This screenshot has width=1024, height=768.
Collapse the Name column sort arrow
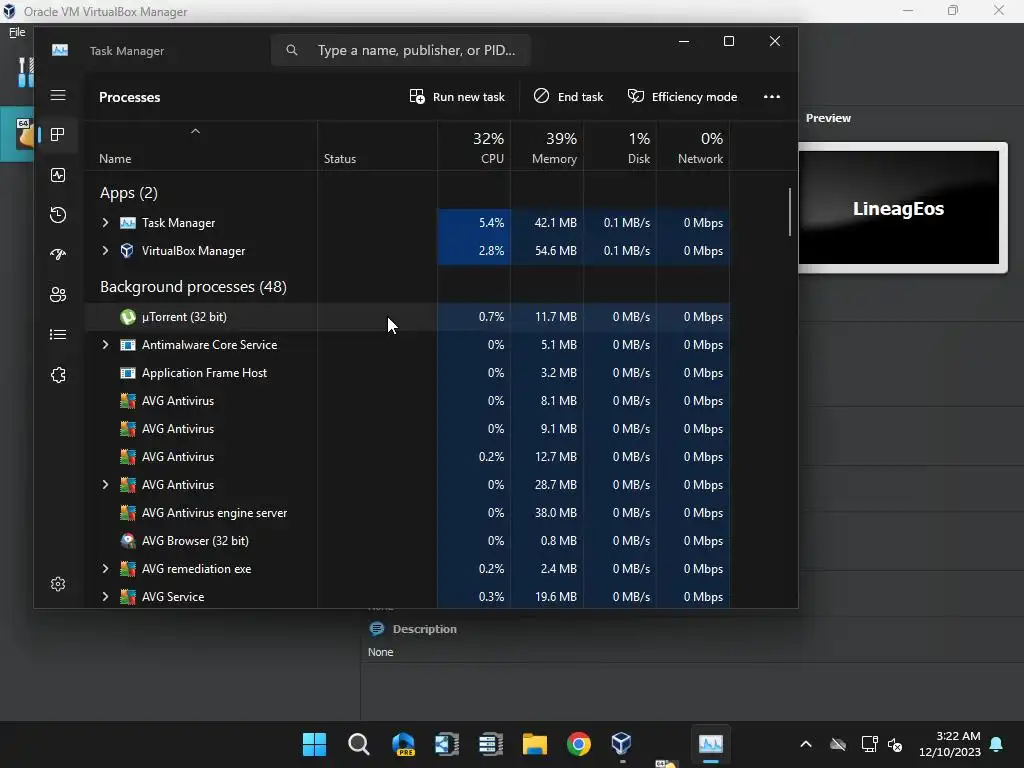point(195,131)
